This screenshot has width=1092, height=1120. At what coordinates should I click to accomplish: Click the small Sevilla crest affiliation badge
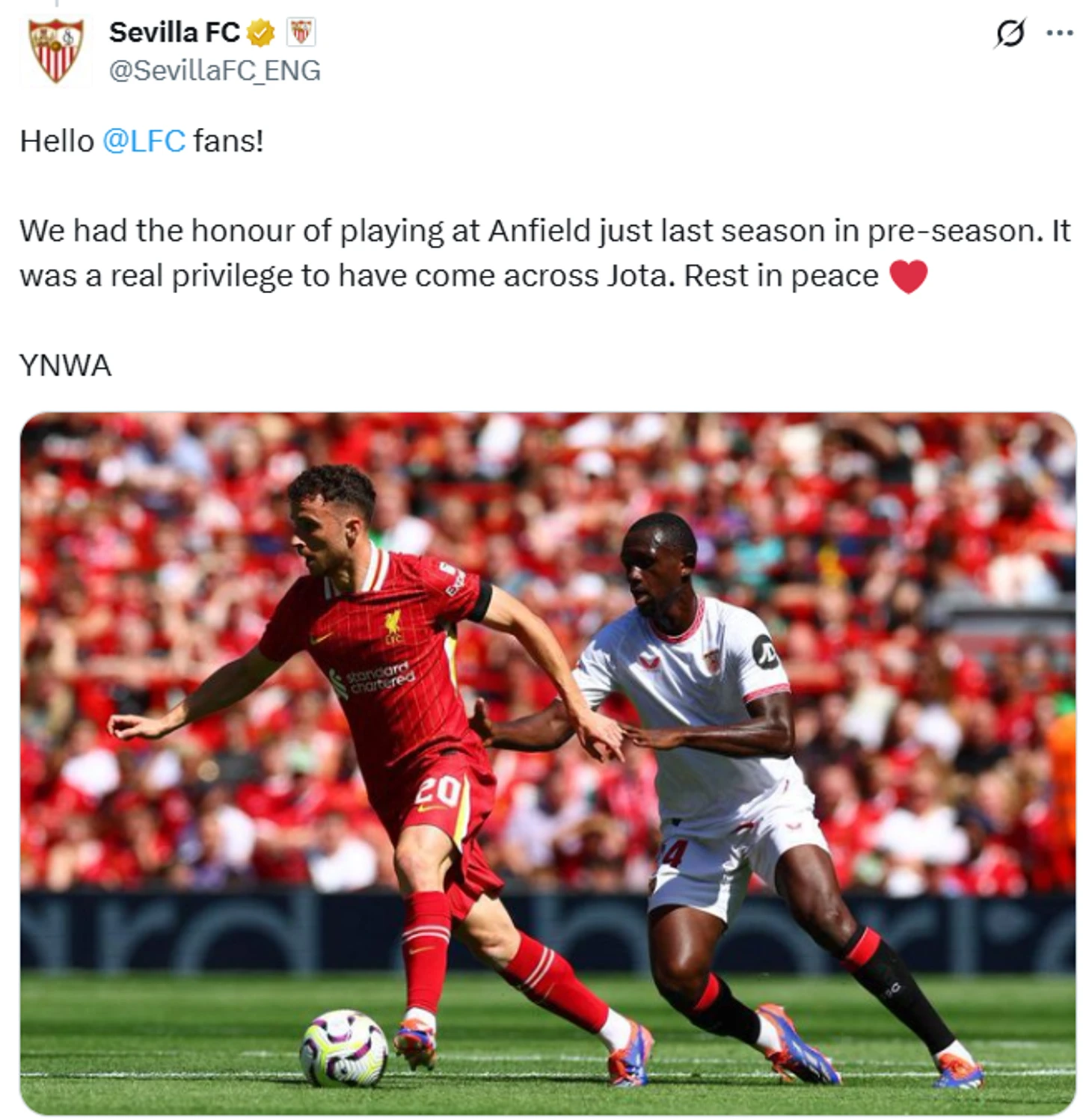301,32
